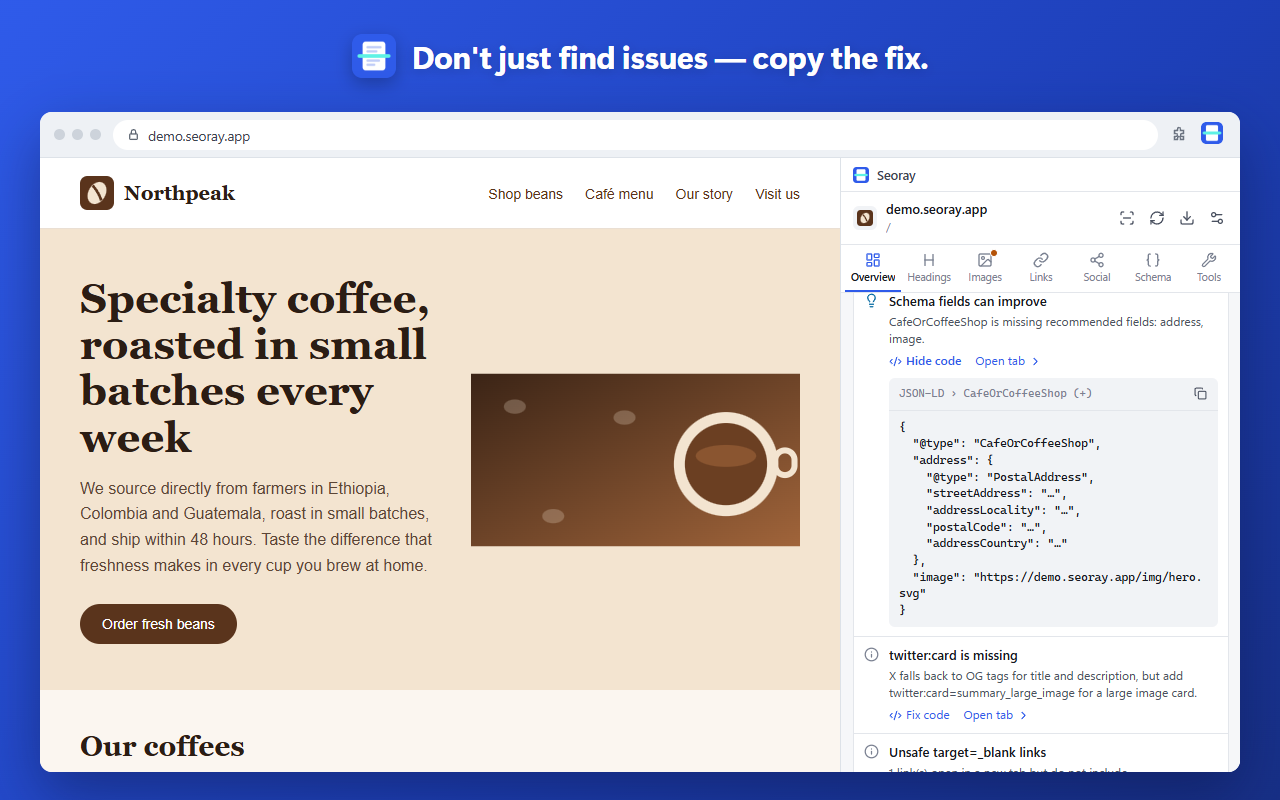Switch to the Links tab
Screen dimensions: 1280x800
[1041, 268]
